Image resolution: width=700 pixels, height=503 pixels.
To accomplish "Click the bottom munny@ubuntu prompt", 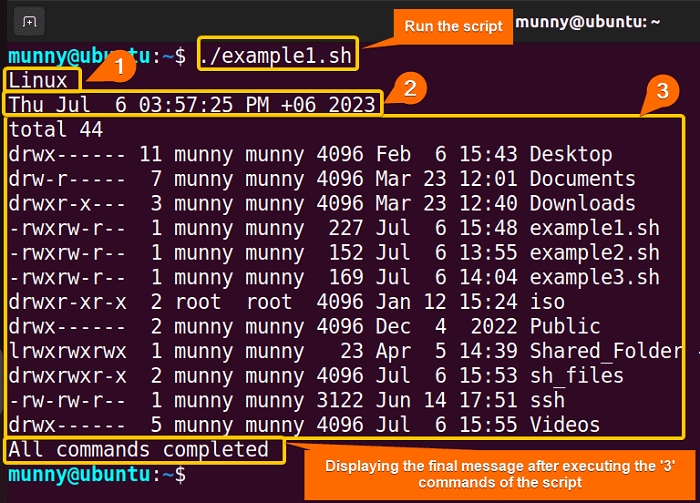I will (x=97, y=474).
